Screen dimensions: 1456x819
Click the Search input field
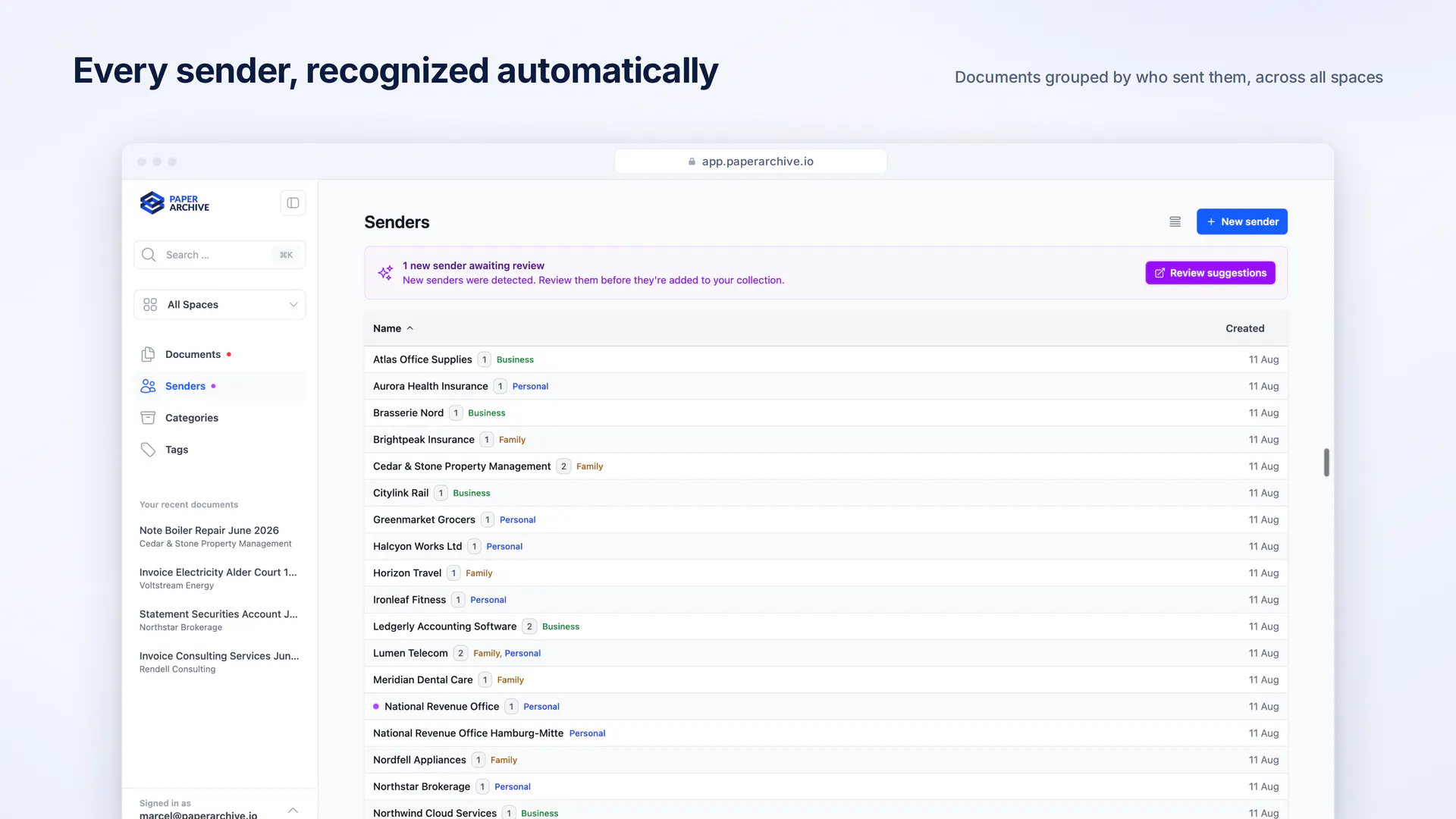[220, 255]
